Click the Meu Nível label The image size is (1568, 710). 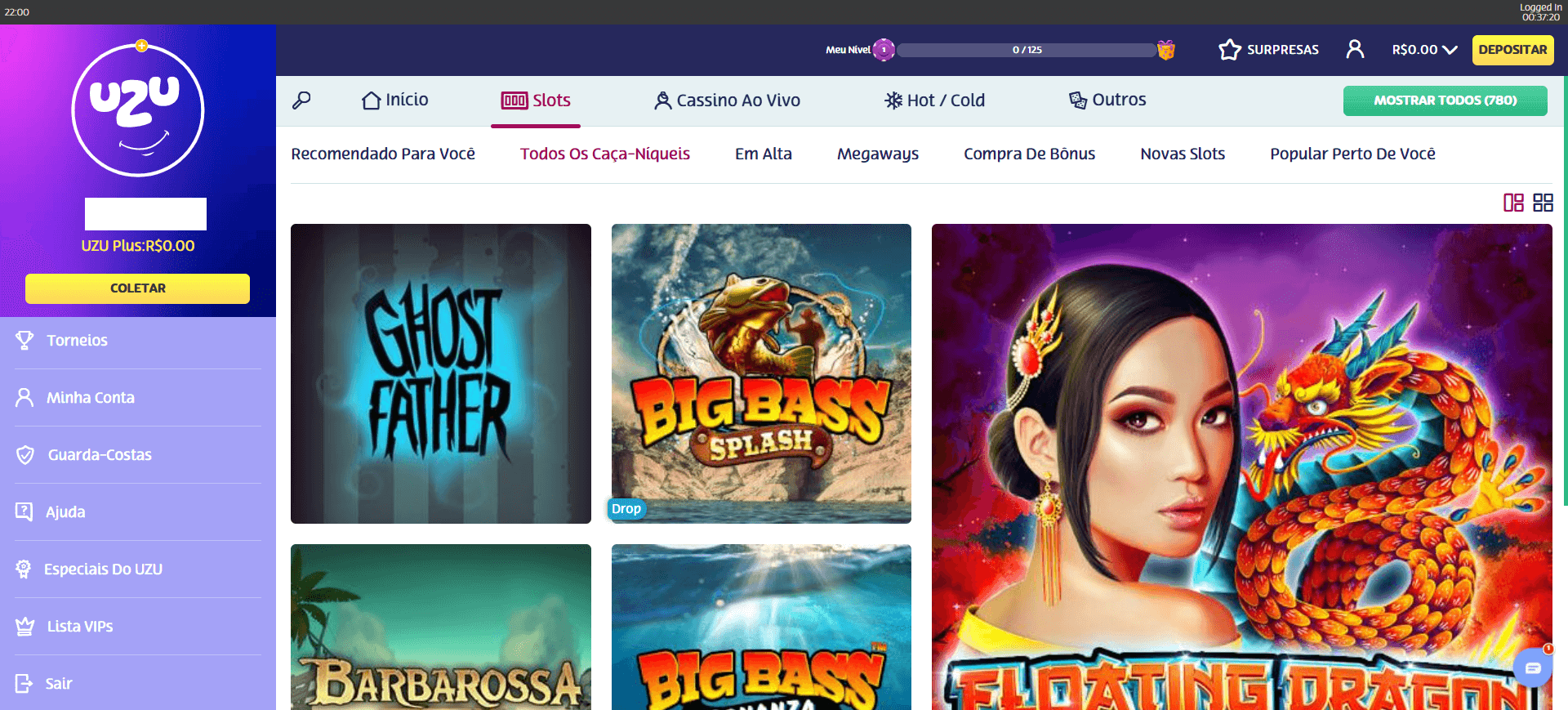pyautogui.click(x=848, y=50)
